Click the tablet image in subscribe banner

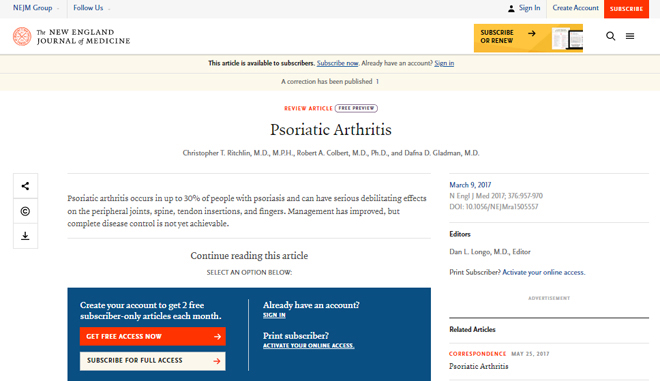567,39
